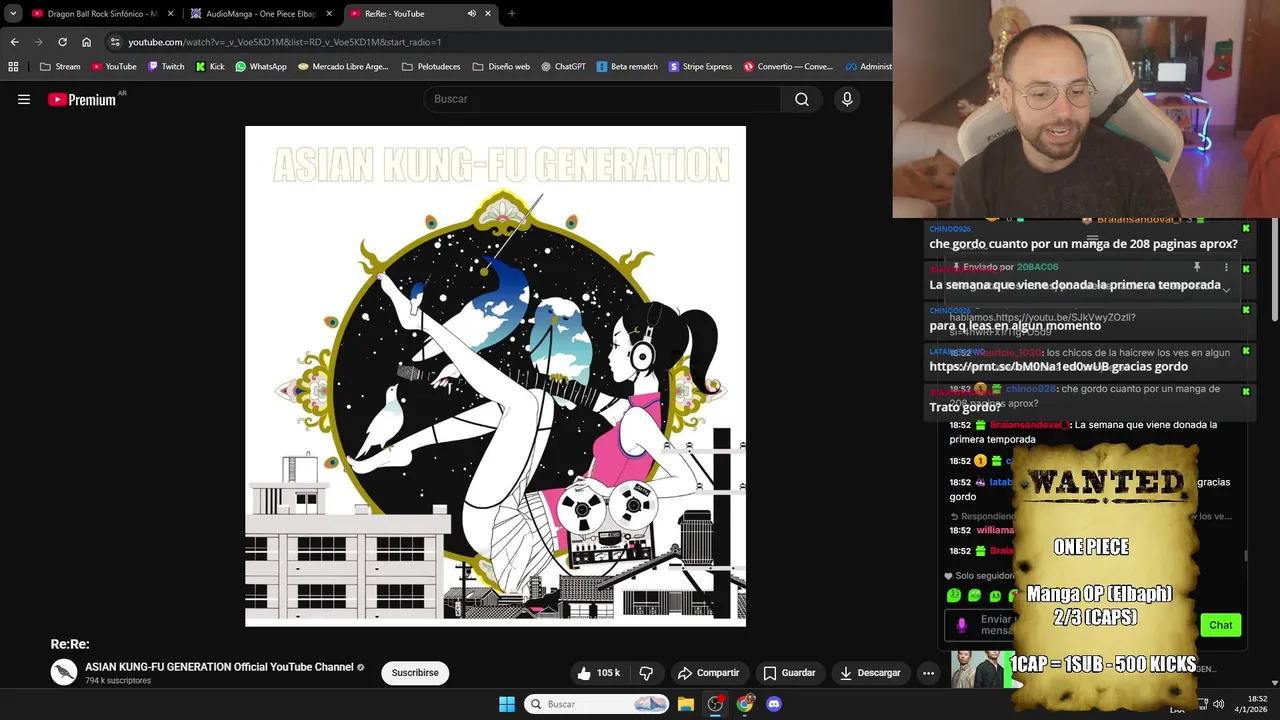
Task: Open the YouTube guide hamburger menu
Action: [x=24, y=99]
